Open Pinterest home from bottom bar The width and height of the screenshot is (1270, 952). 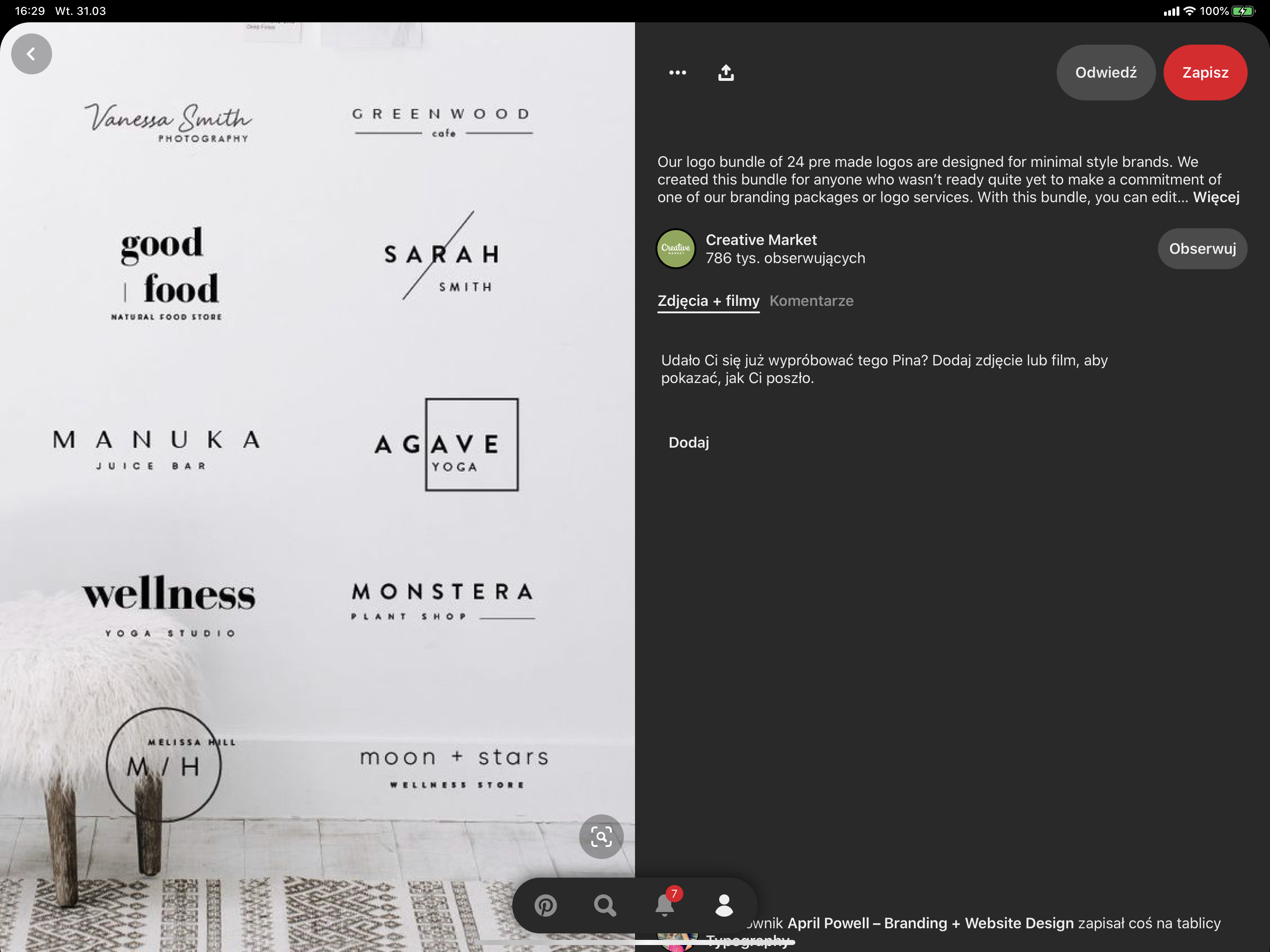point(545,906)
